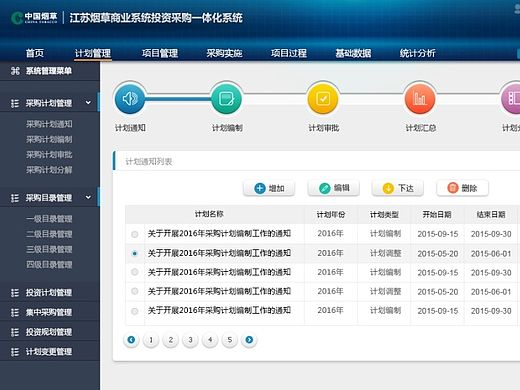Select radio button in fourth table row
This screenshot has width=520, height=390.
[135, 291]
